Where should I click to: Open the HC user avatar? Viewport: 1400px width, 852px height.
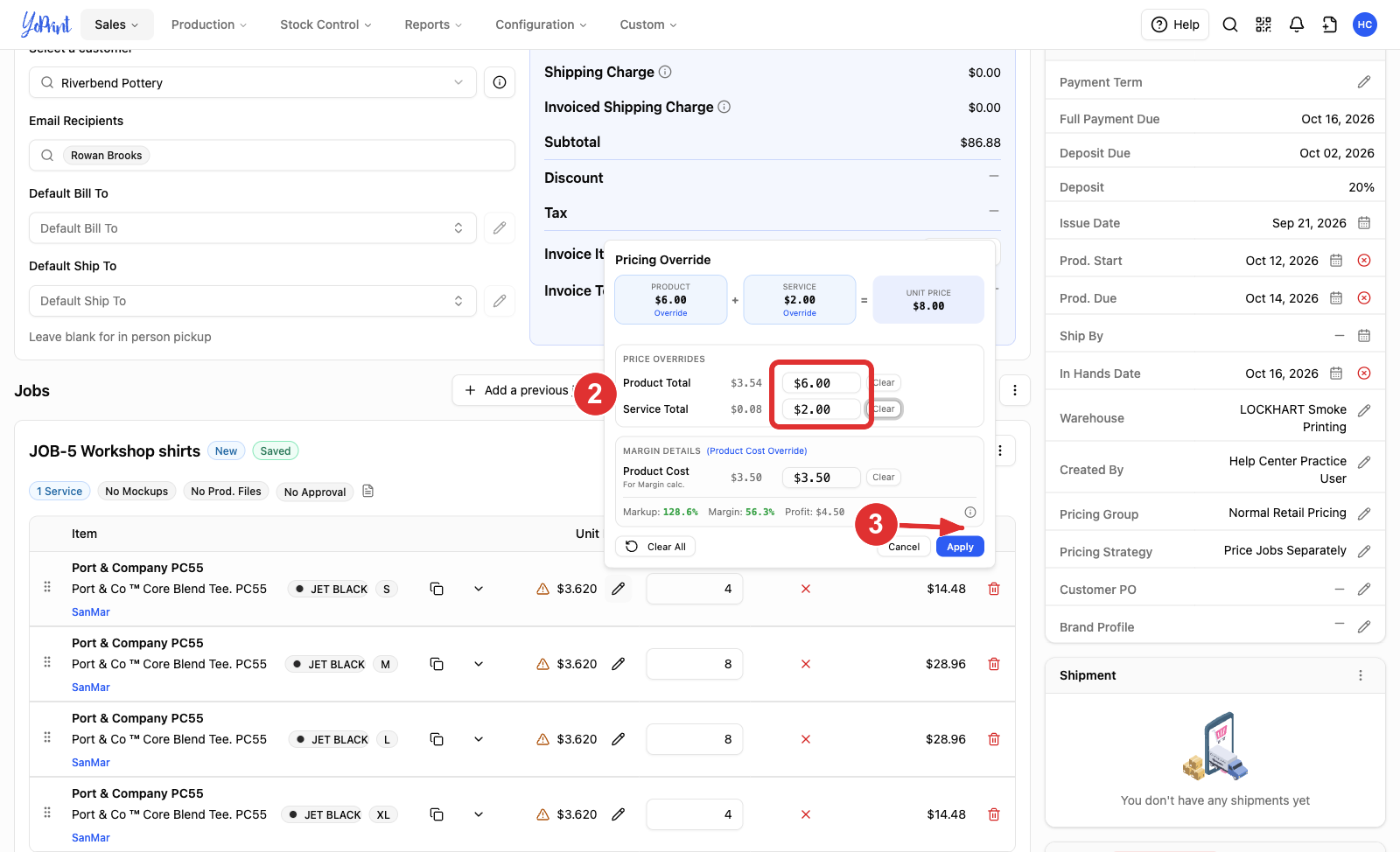pyautogui.click(x=1365, y=24)
